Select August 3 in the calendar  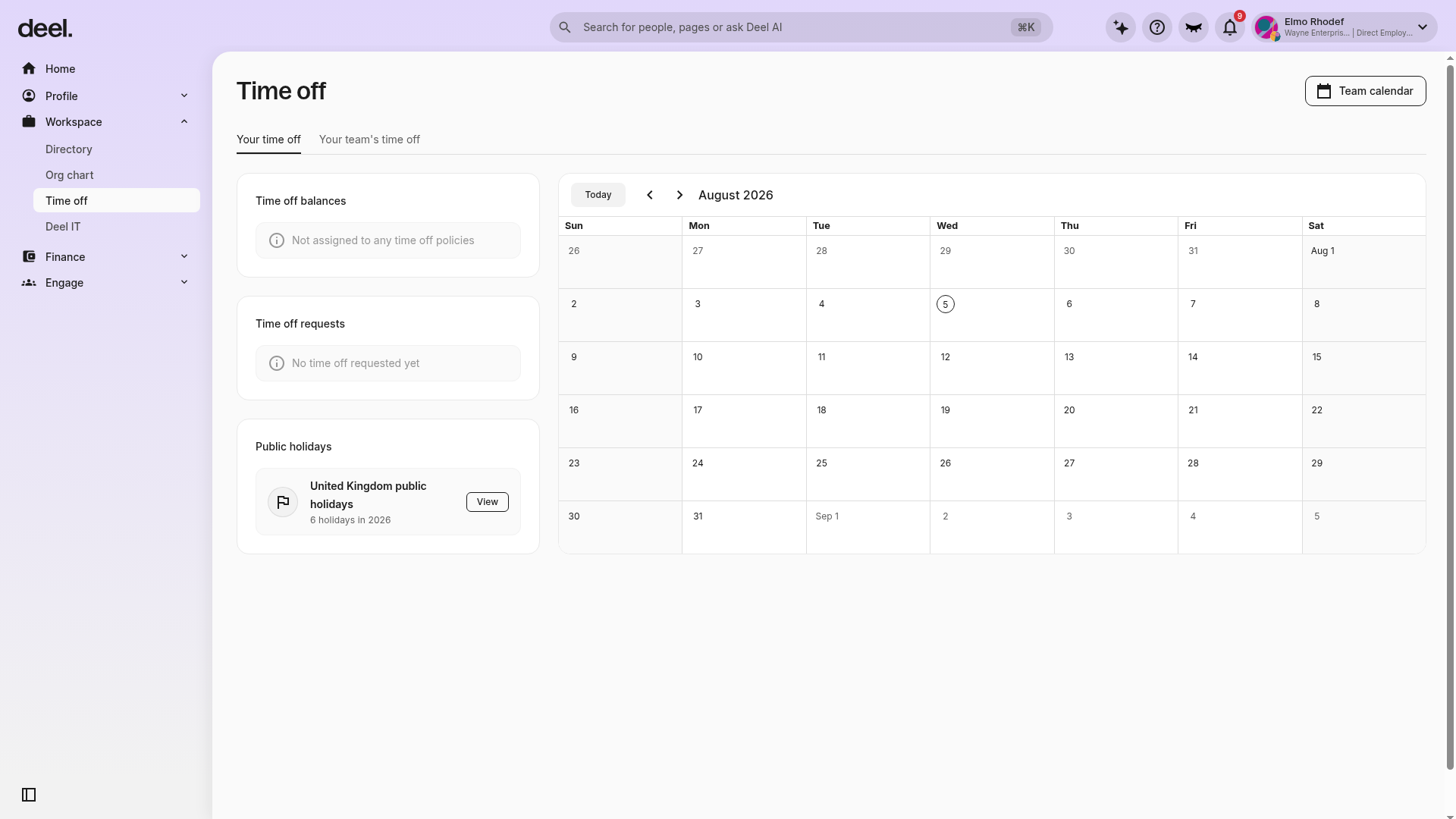tap(698, 304)
